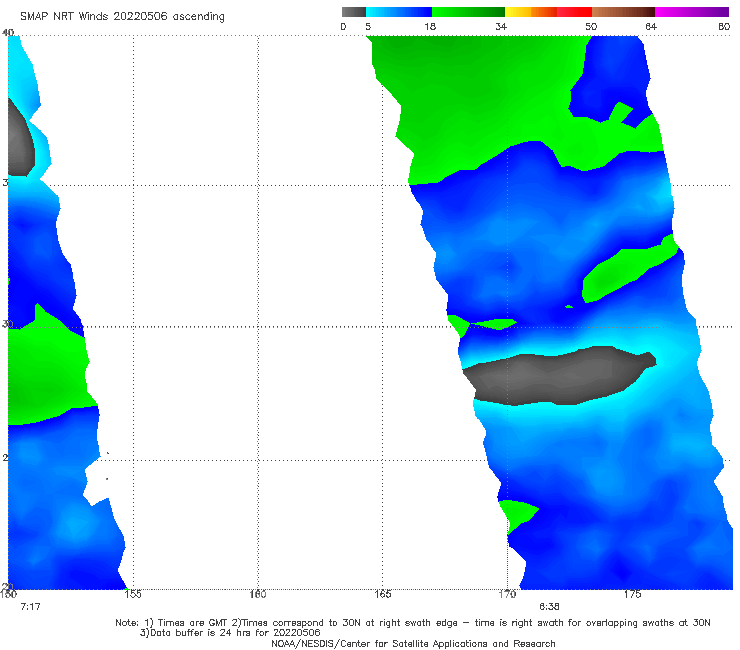
Task: Click the title "SMAP NRT Winds 20220506 ascending"
Action: [x=122, y=17]
